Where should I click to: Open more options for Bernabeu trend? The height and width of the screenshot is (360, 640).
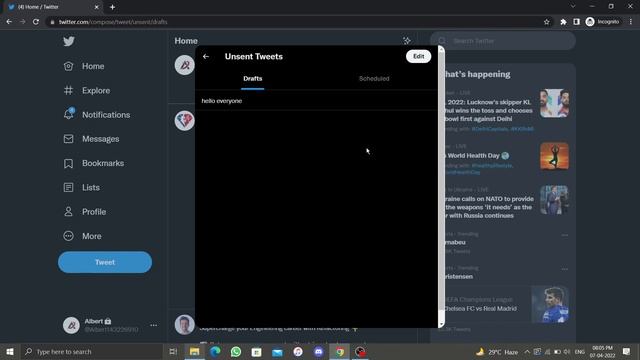564,236
